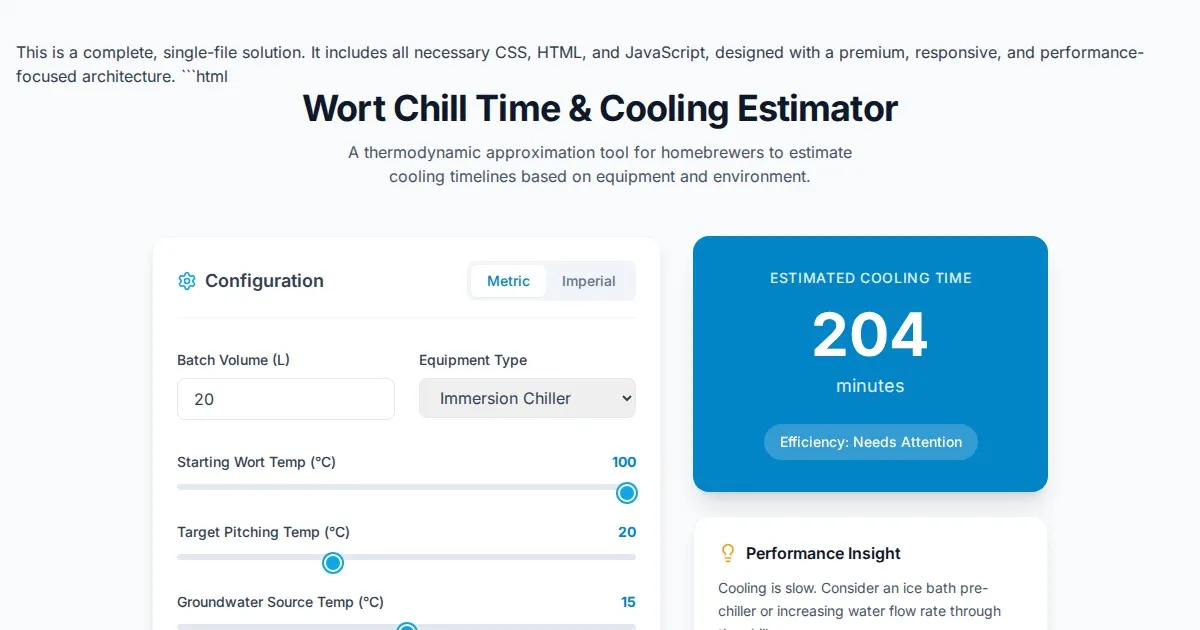Click the Performance Insight heading text
The width and height of the screenshot is (1200, 630).
(823, 553)
